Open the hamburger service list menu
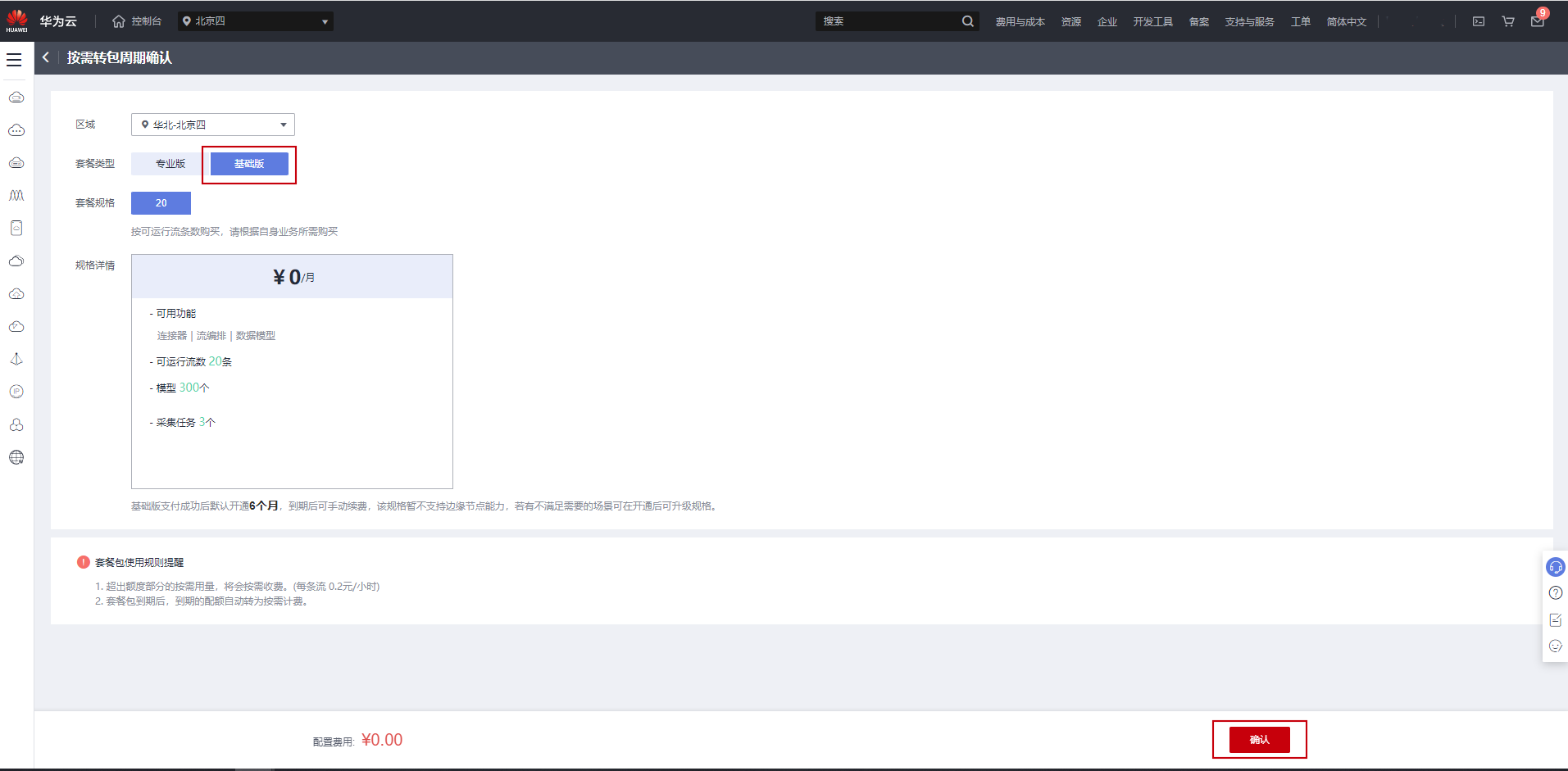The image size is (1568, 771). tap(14, 60)
